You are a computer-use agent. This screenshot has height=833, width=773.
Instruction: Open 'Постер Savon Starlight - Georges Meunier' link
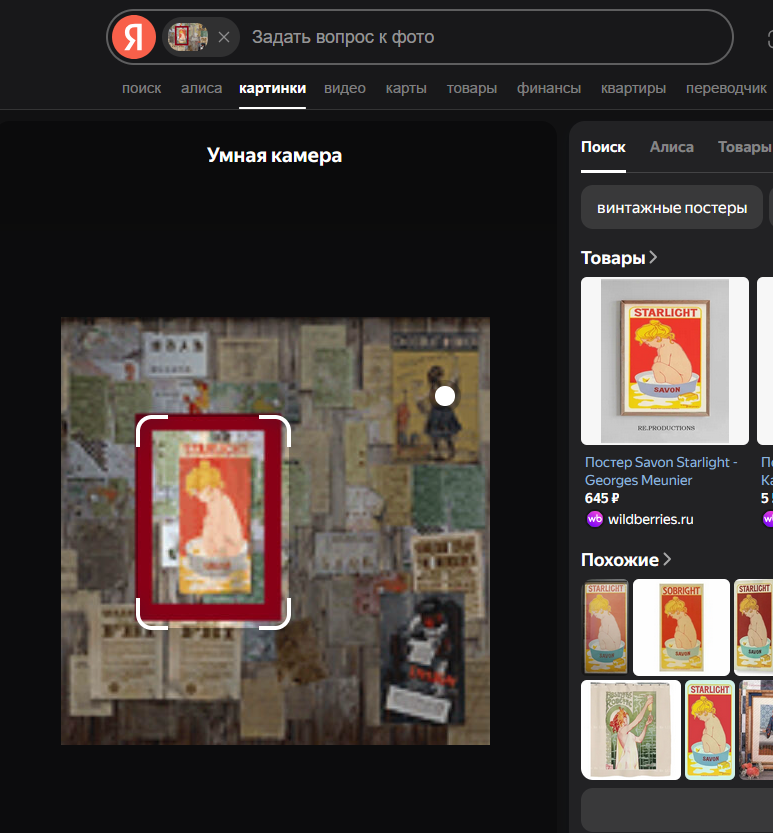661,471
